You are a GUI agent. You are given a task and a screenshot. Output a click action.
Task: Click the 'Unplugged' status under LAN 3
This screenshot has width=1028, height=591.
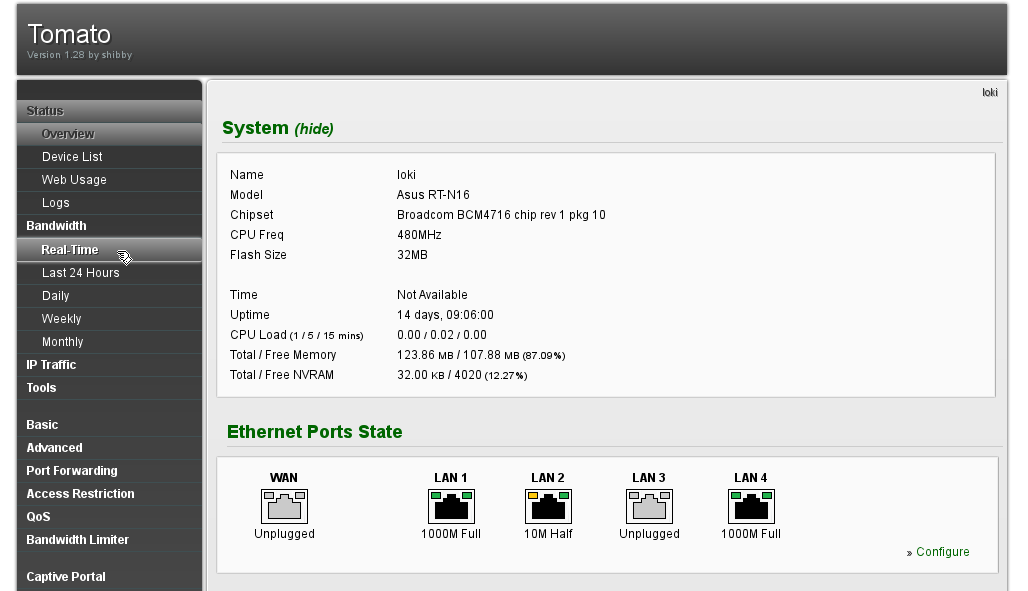click(x=649, y=534)
